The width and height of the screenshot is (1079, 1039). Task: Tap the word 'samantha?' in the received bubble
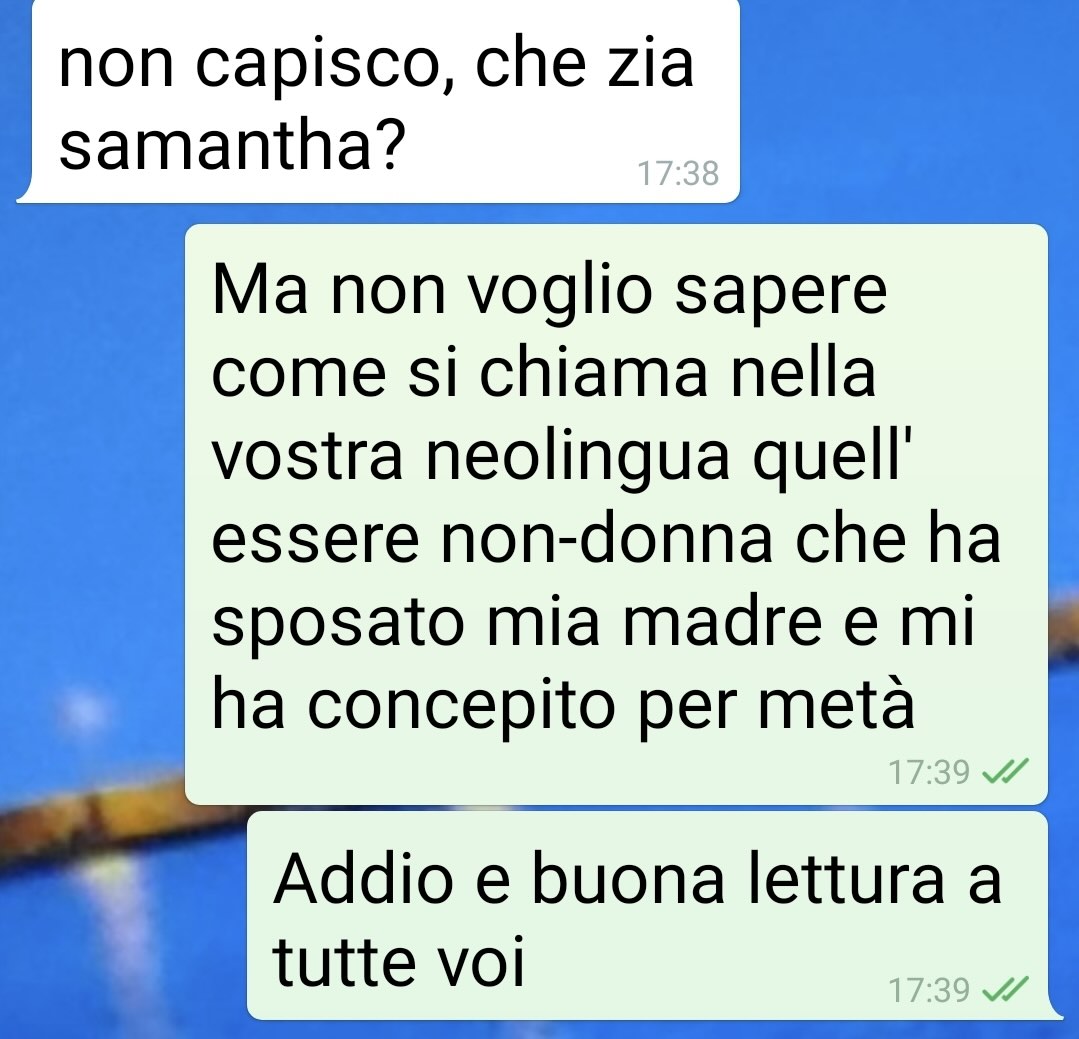tap(231, 145)
